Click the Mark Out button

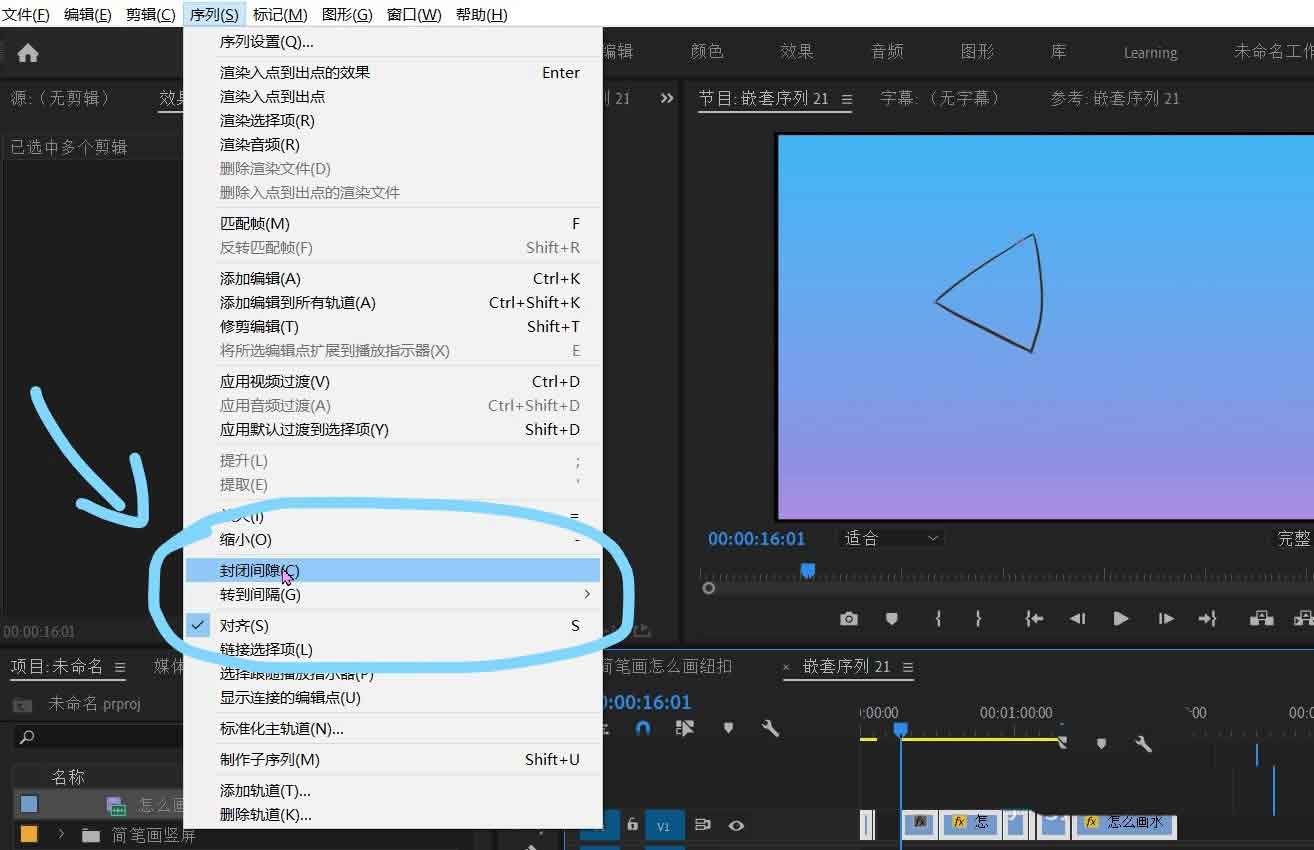(x=978, y=619)
